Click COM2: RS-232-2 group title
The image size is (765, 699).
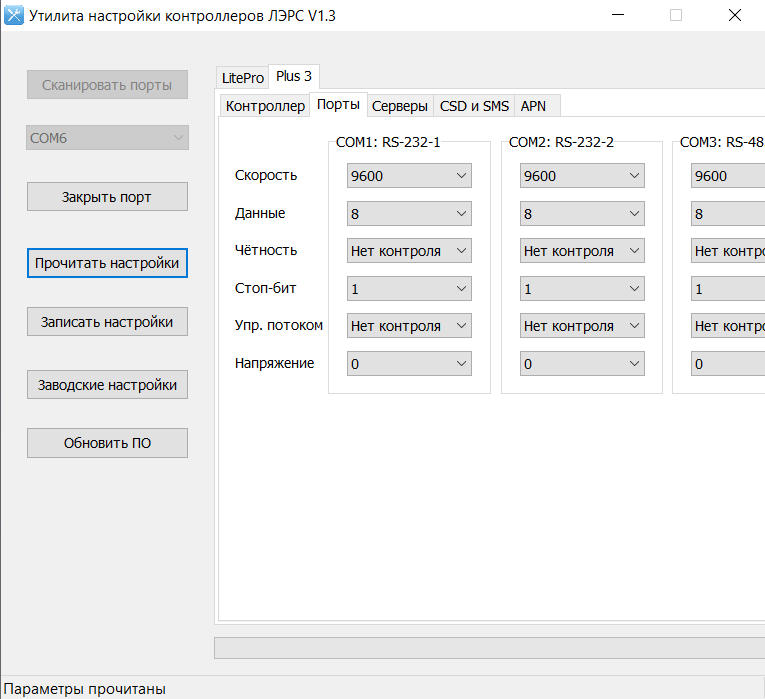click(561, 142)
